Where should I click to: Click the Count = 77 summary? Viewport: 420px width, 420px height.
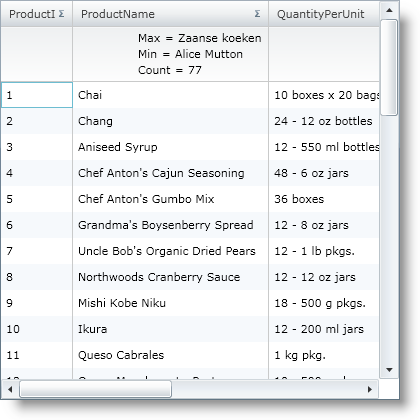pyautogui.click(x=170, y=70)
